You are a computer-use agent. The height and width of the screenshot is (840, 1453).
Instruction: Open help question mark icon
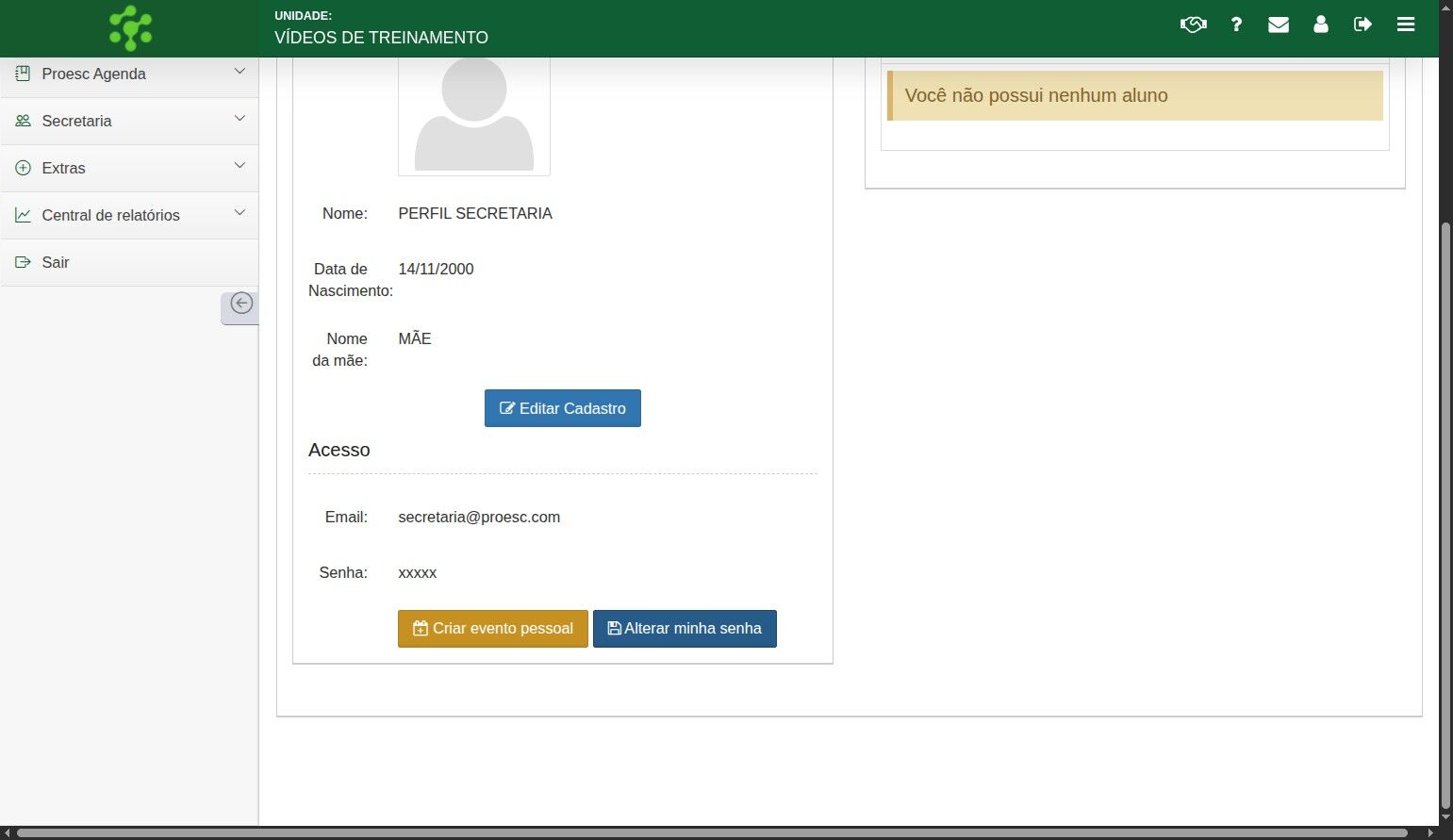[x=1236, y=25]
